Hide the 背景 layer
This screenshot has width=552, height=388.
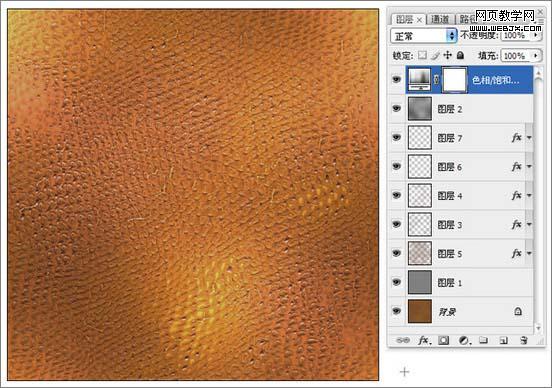pyautogui.click(x=397, y=311)
